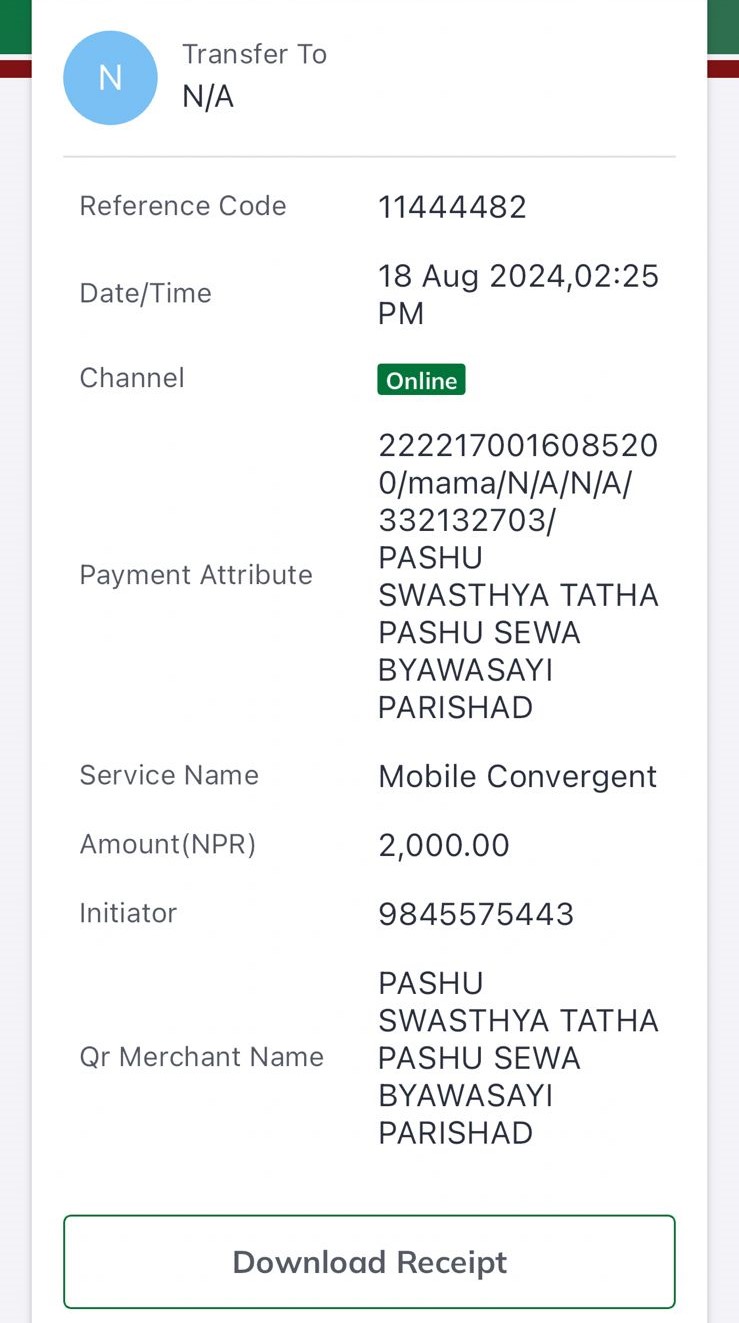Select the date 18 Aug 2024 value
Screen dimensions: 739x1323
point(518,294)
